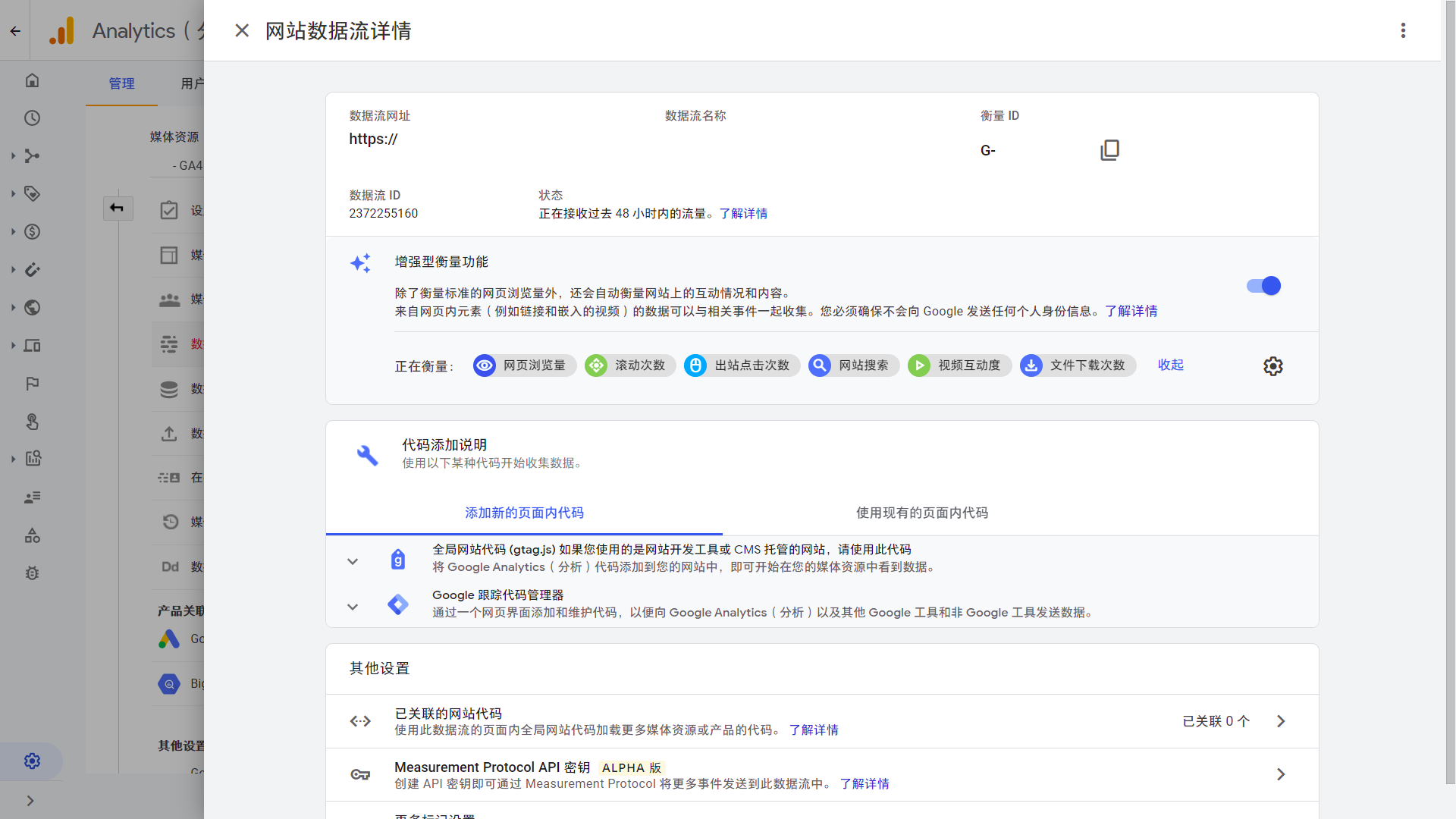Open 已关联的网站代码 row chevron

(1281, 721)
